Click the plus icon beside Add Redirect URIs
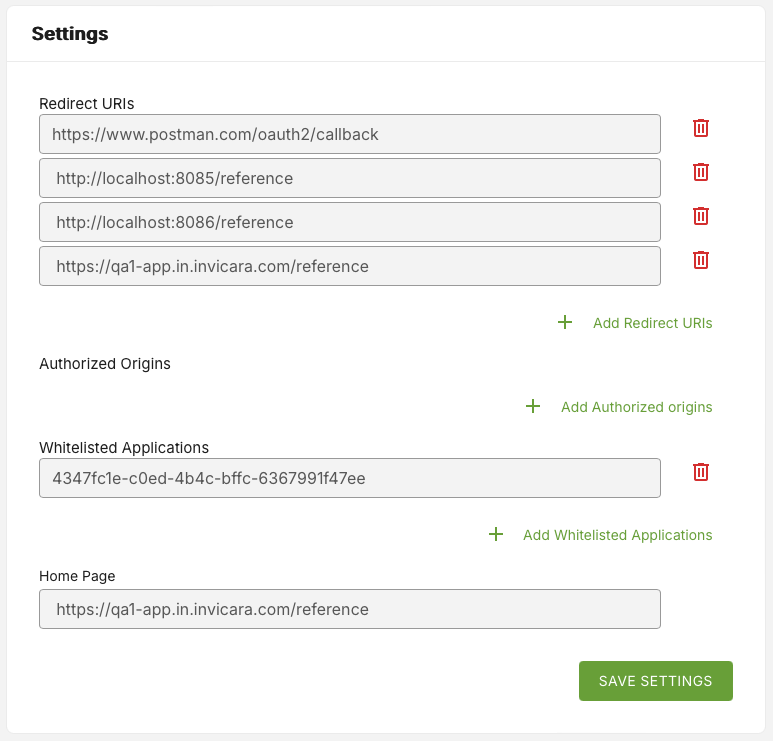Image resolution: width=773 pixels, height=741 pixels. [565, 323]
